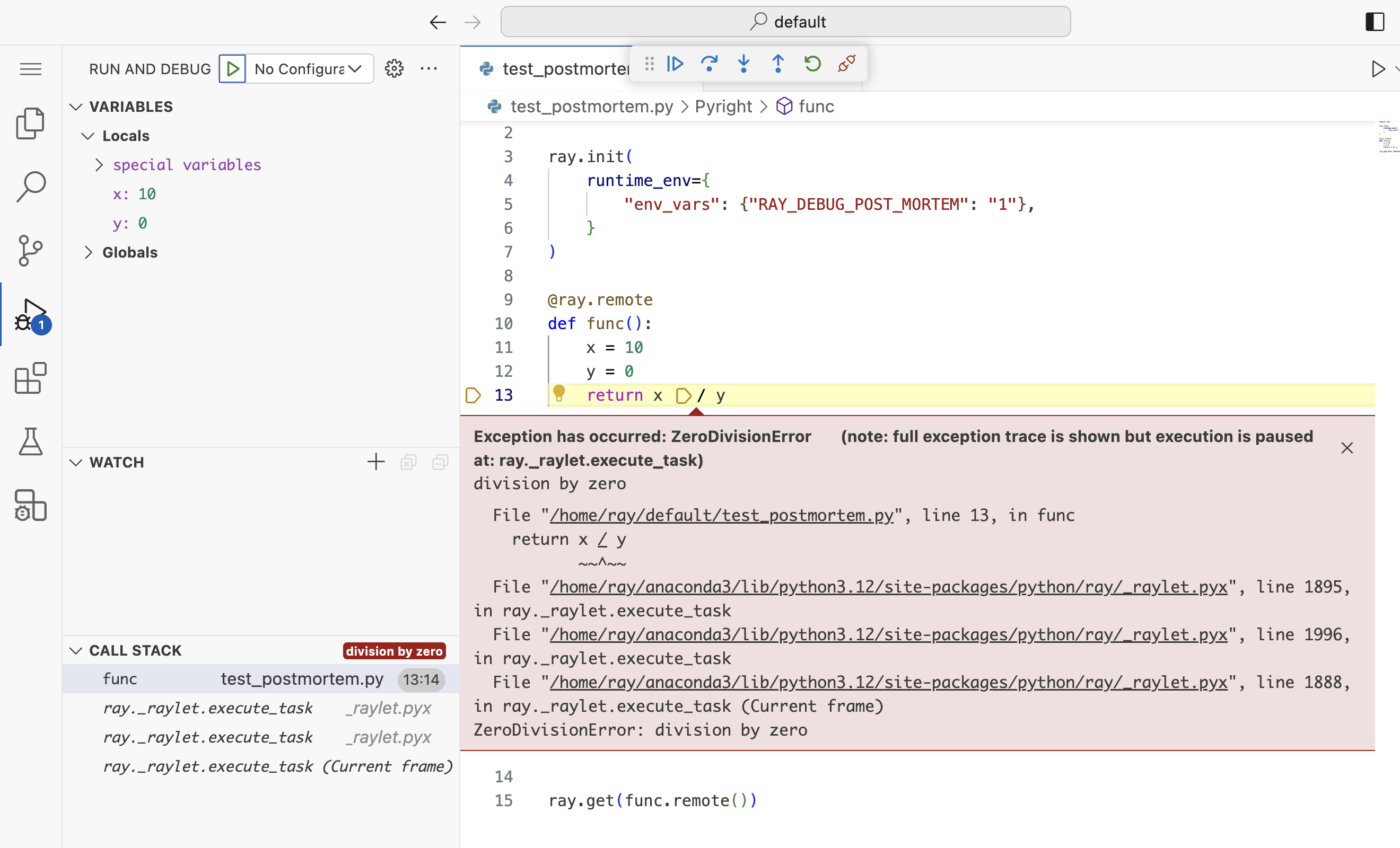Collapse the WATCH section

pyautogui.click(x=76, y=462)
